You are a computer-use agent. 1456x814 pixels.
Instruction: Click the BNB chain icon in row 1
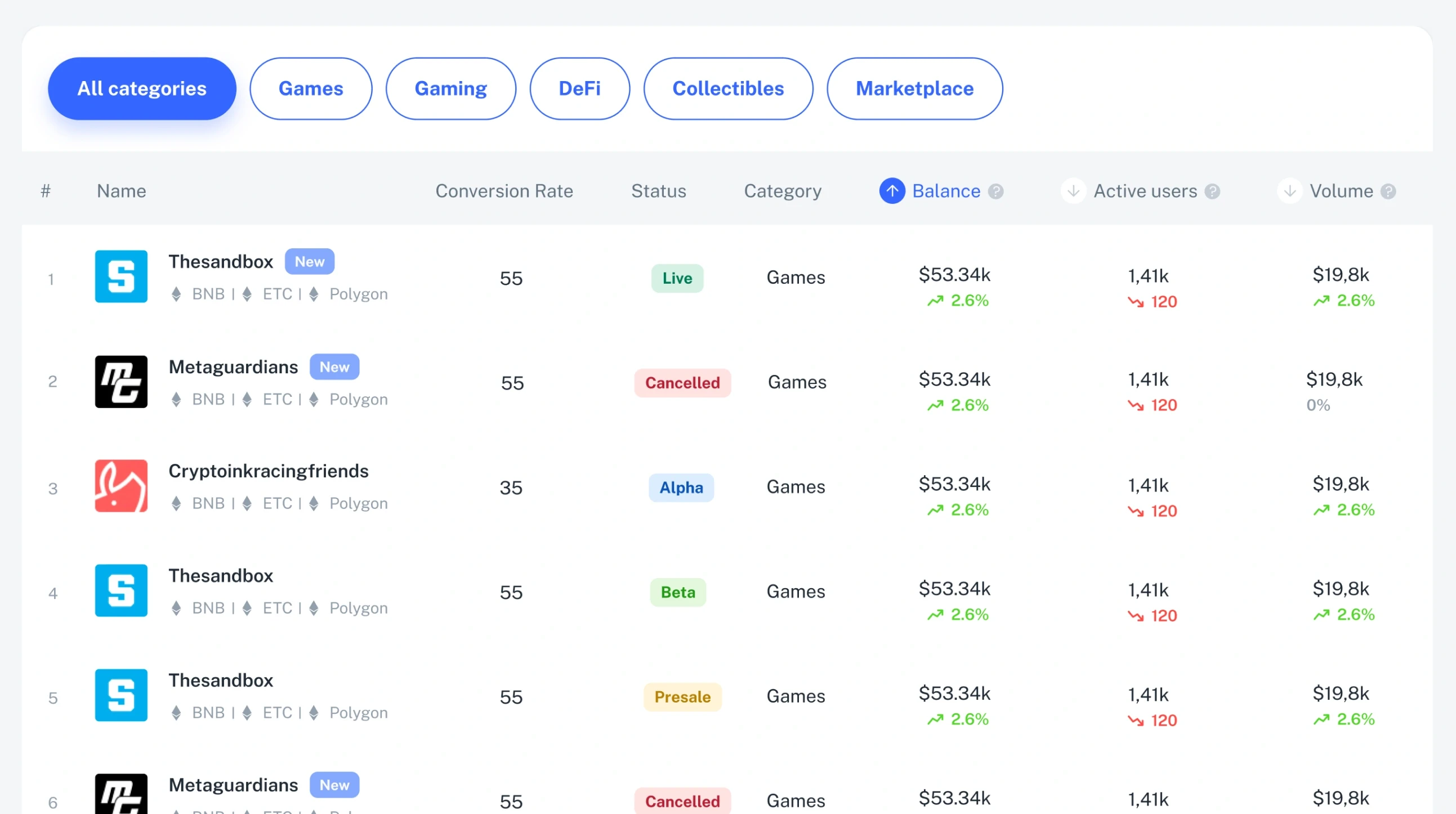click(x=176, y=294)
